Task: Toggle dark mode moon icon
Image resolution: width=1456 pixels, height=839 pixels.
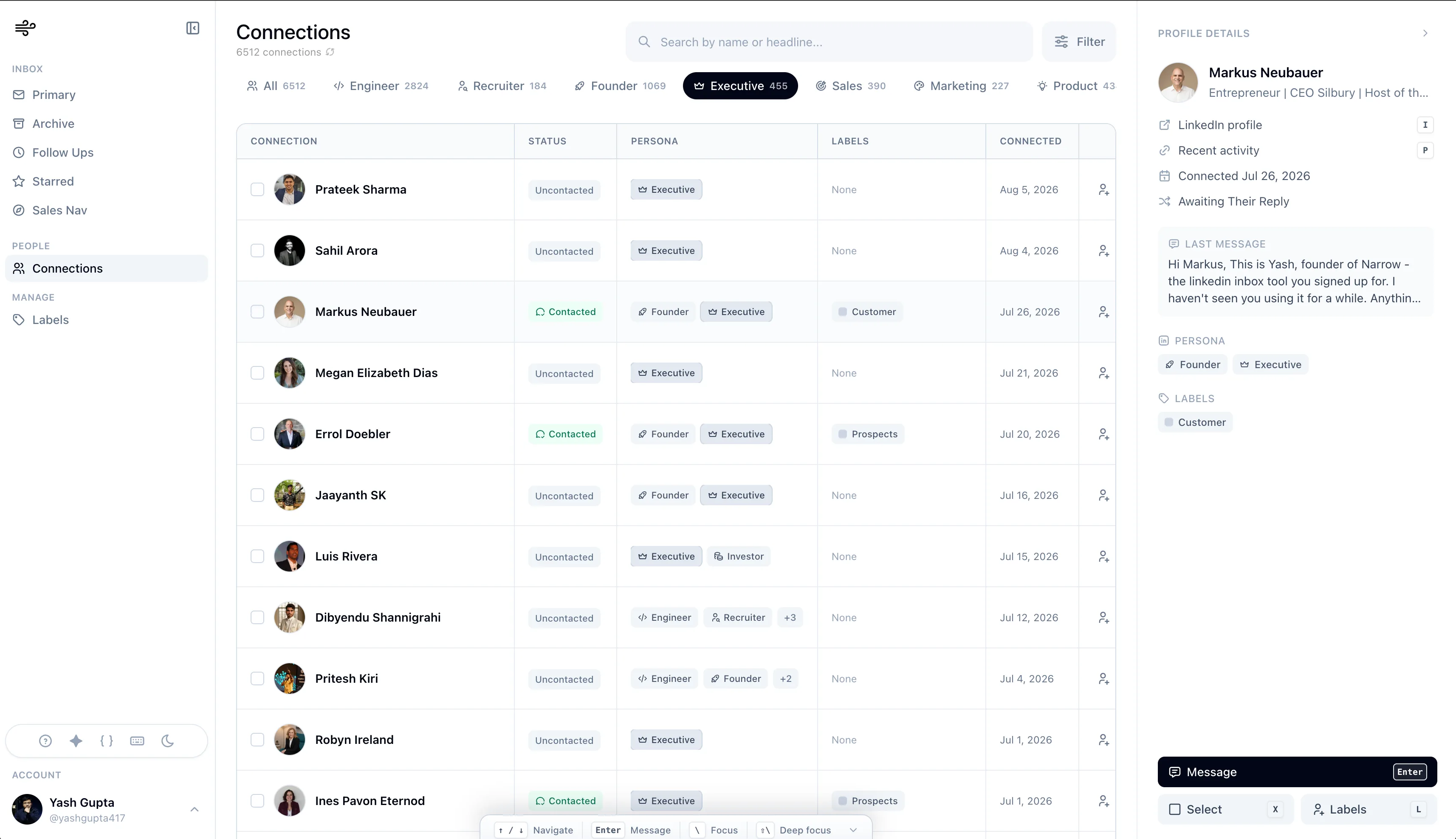Action: [168, 741]
